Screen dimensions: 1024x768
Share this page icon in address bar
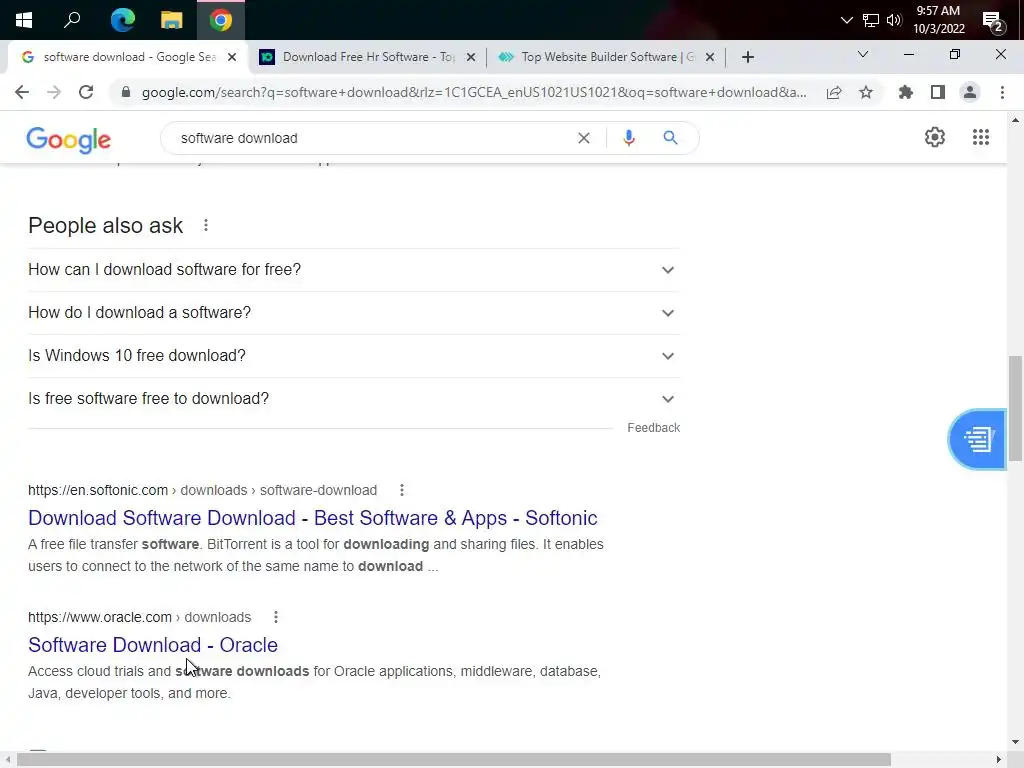tap(833, 92)
